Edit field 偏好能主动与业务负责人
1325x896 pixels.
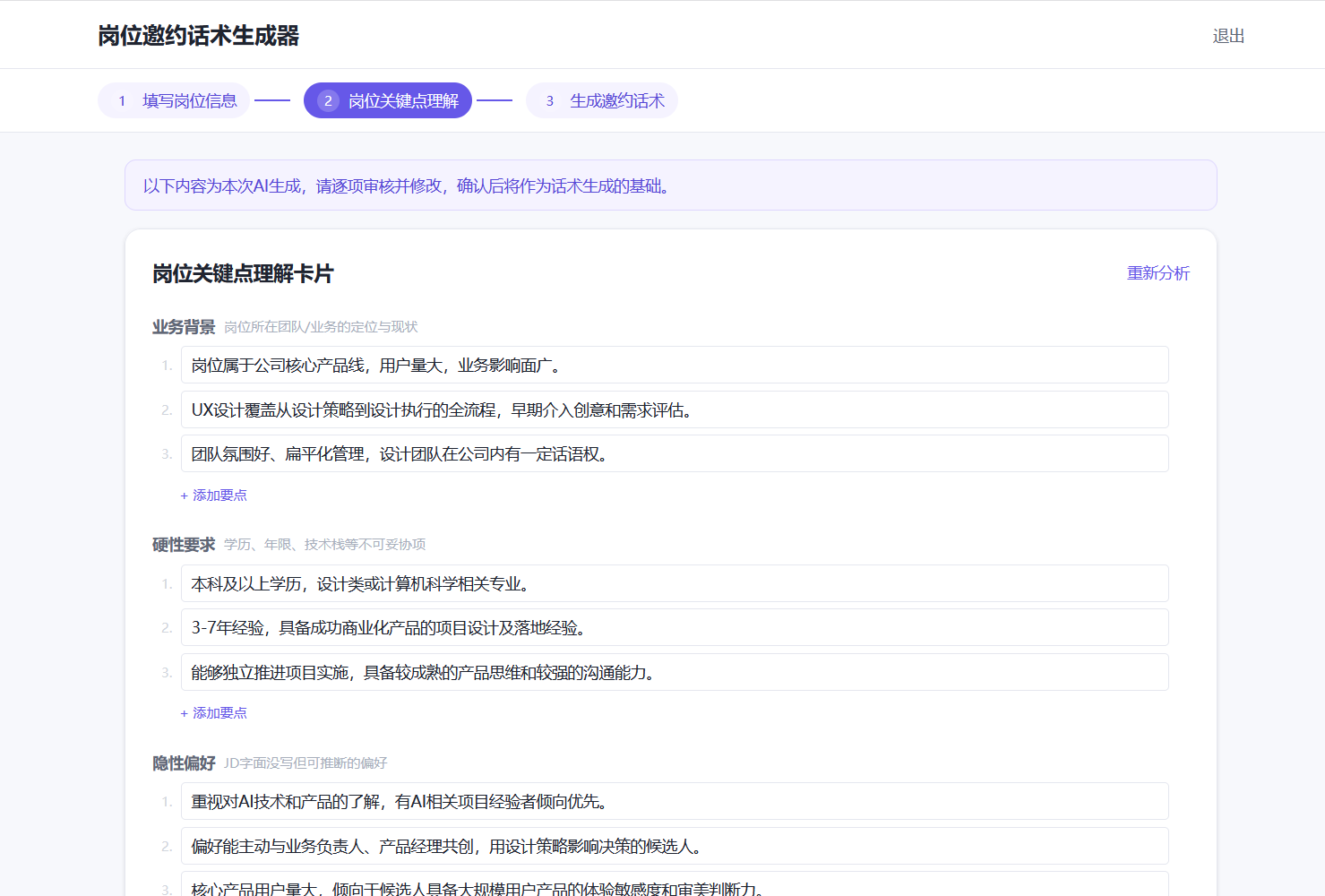coord(675,846)
